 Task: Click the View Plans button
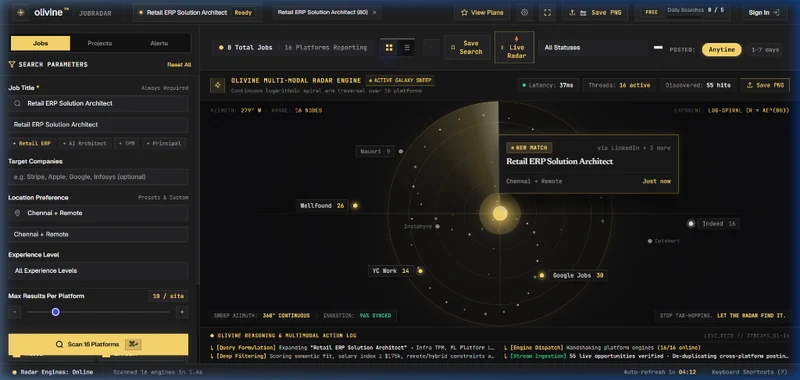[x=482, y=13]
